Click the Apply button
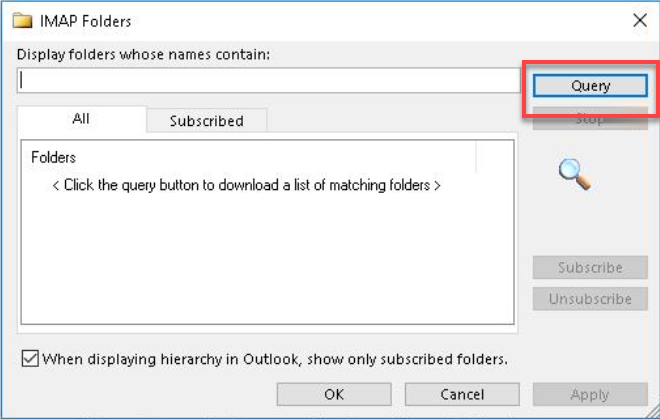 [x=590, y=394]
